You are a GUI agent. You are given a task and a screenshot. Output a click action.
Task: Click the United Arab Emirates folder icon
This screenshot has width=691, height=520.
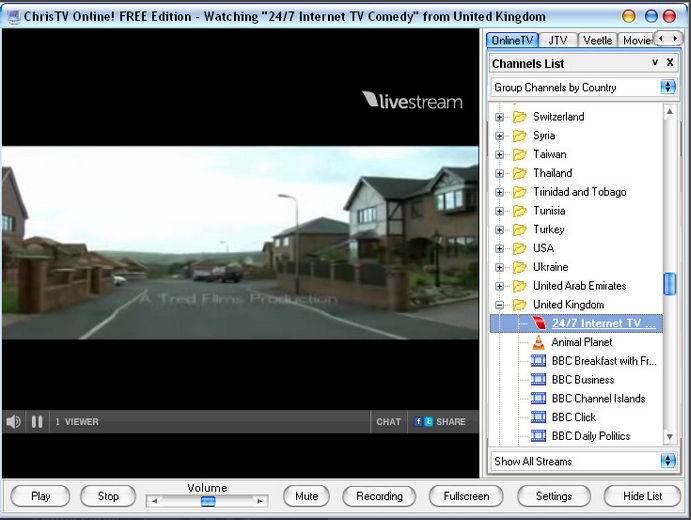pos(520,286)
